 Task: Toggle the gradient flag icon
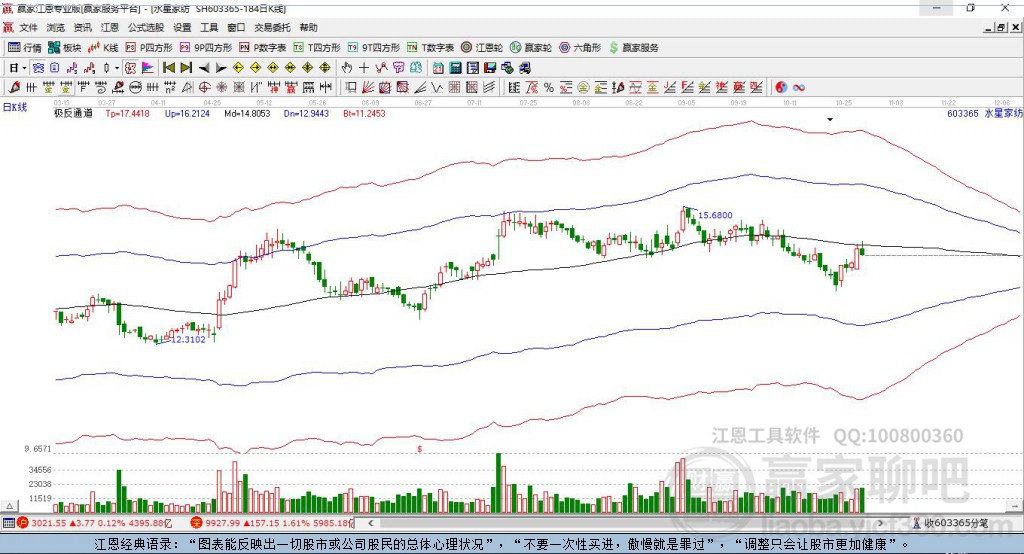coord(148,68)
